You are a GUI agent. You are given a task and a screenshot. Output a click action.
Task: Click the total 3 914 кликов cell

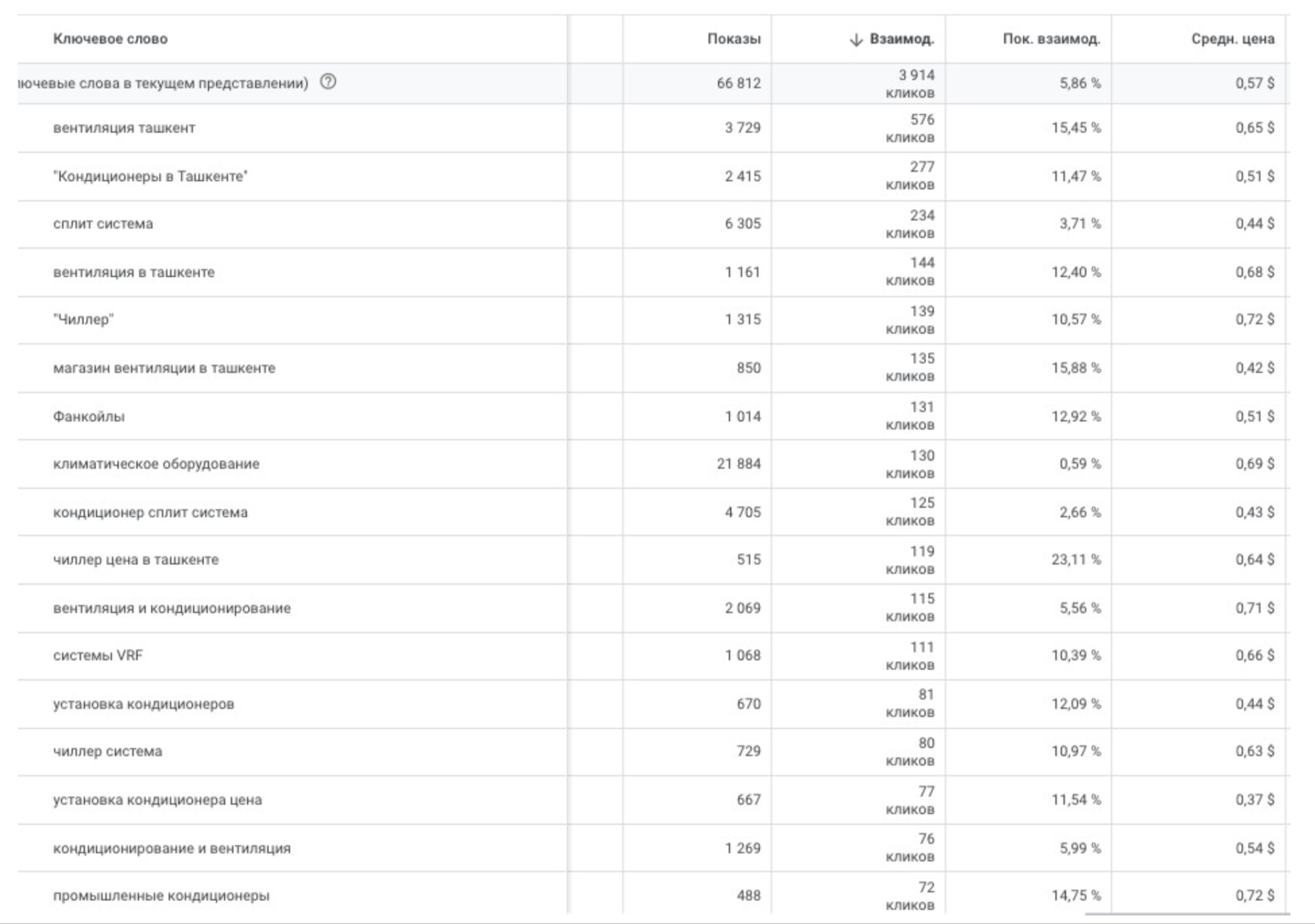point(910,84)
